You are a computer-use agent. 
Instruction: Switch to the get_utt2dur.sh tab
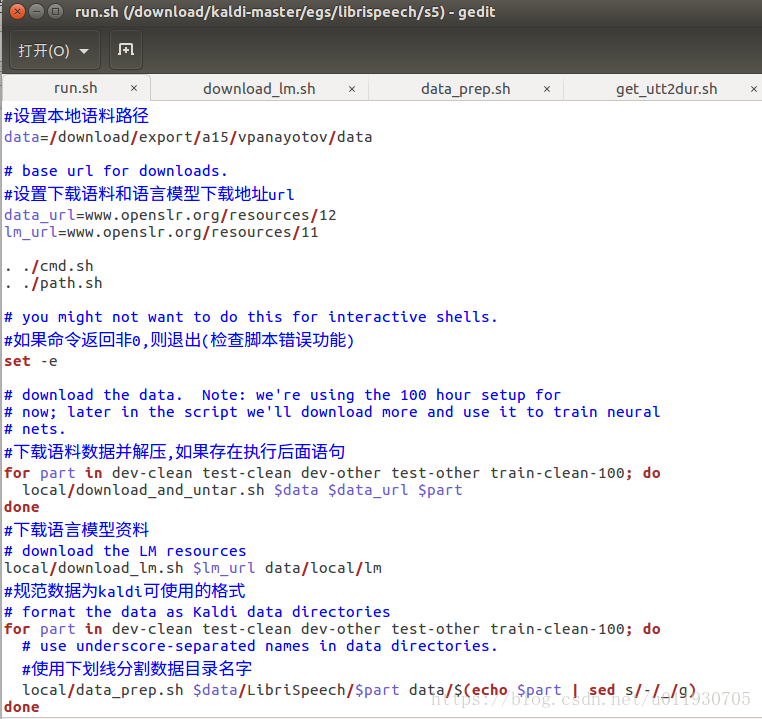[x=666, y=89]
